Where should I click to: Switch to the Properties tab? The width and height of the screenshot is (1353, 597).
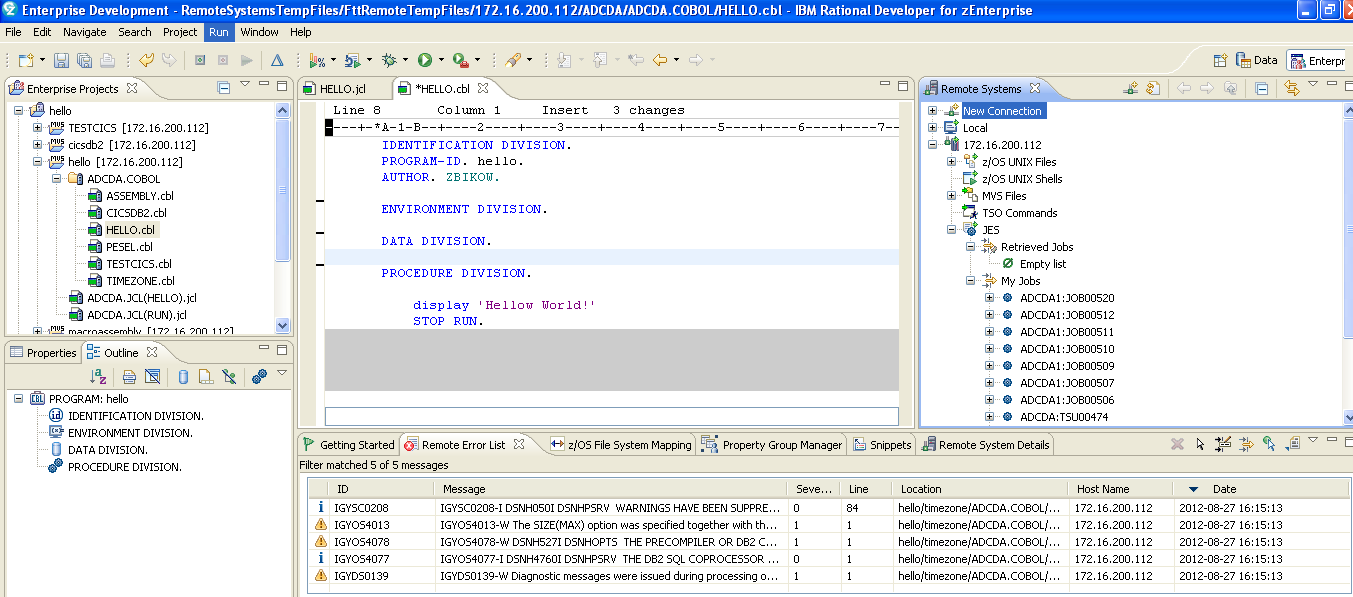(x=42, y=352)
